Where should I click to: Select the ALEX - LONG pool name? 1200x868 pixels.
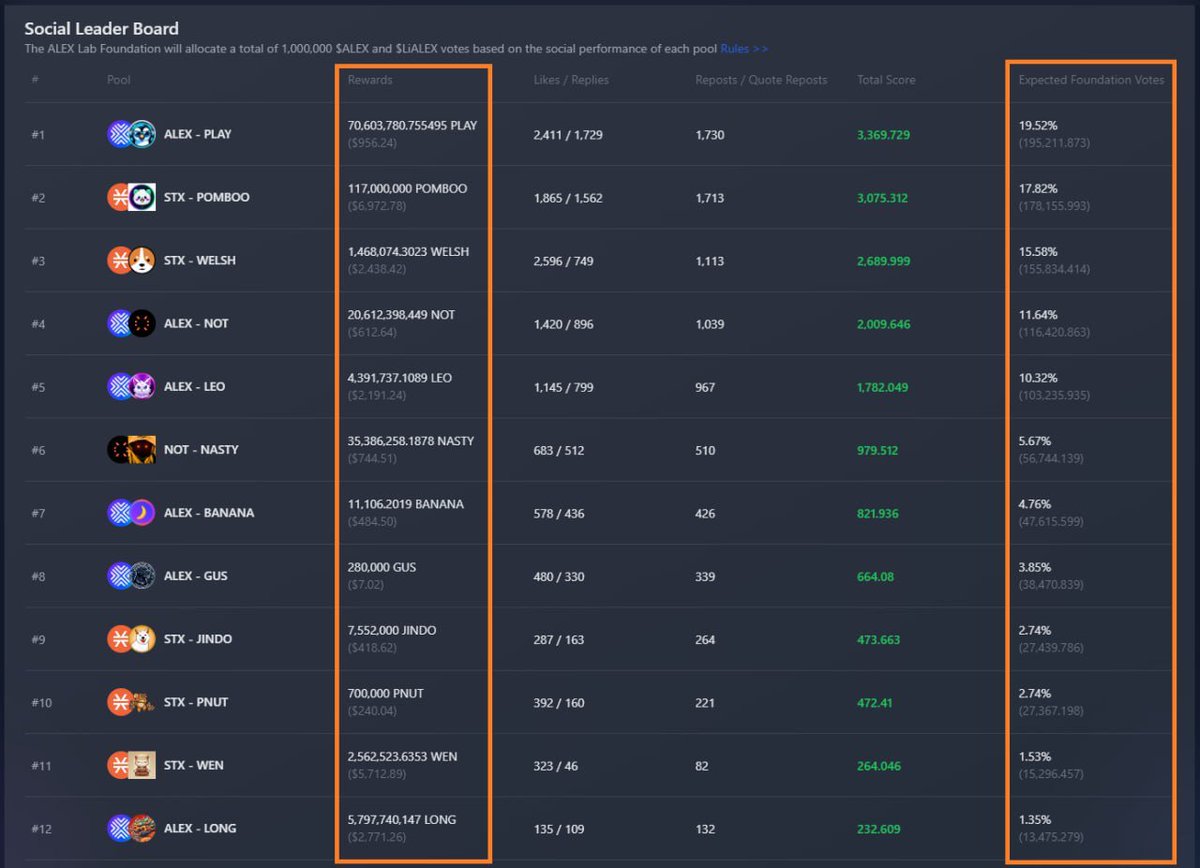[200, 827]
